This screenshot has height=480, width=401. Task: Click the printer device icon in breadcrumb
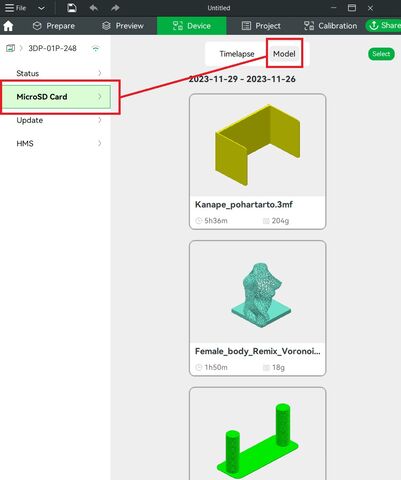click(10, 48)
